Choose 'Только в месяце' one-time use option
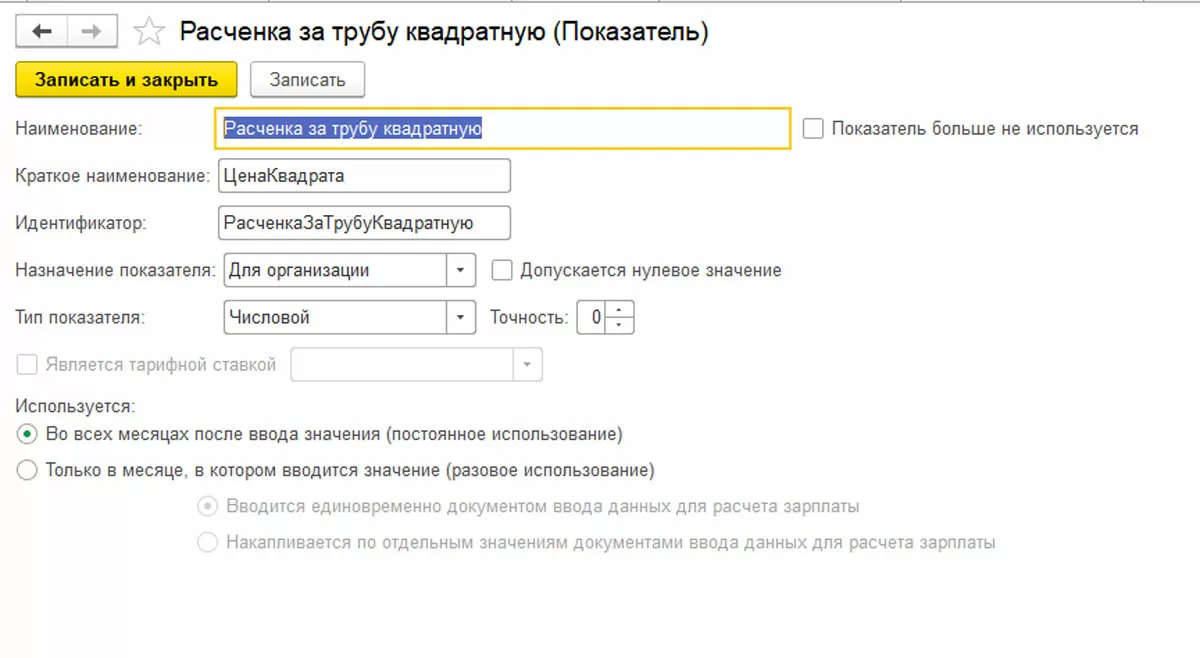Screen dimensions: 1200x658 point(27,470)
